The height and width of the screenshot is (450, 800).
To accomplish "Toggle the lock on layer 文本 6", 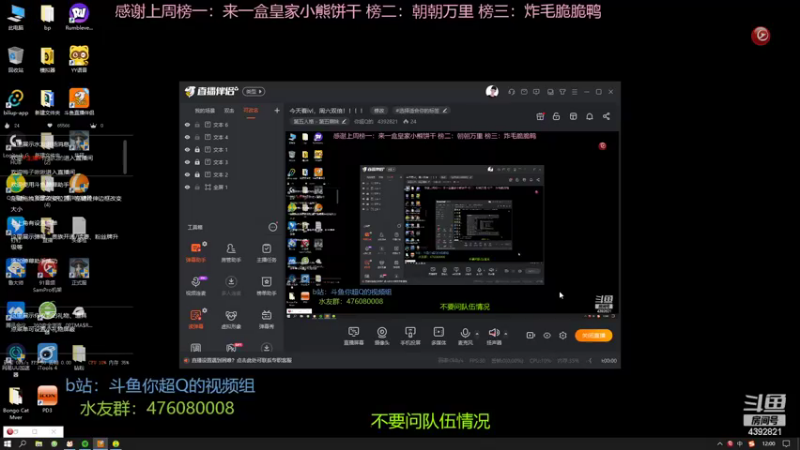I will 197,124.
